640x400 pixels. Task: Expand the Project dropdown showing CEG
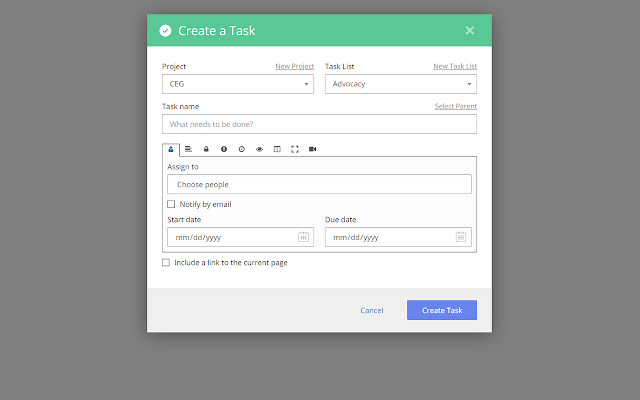coord(238,84)
